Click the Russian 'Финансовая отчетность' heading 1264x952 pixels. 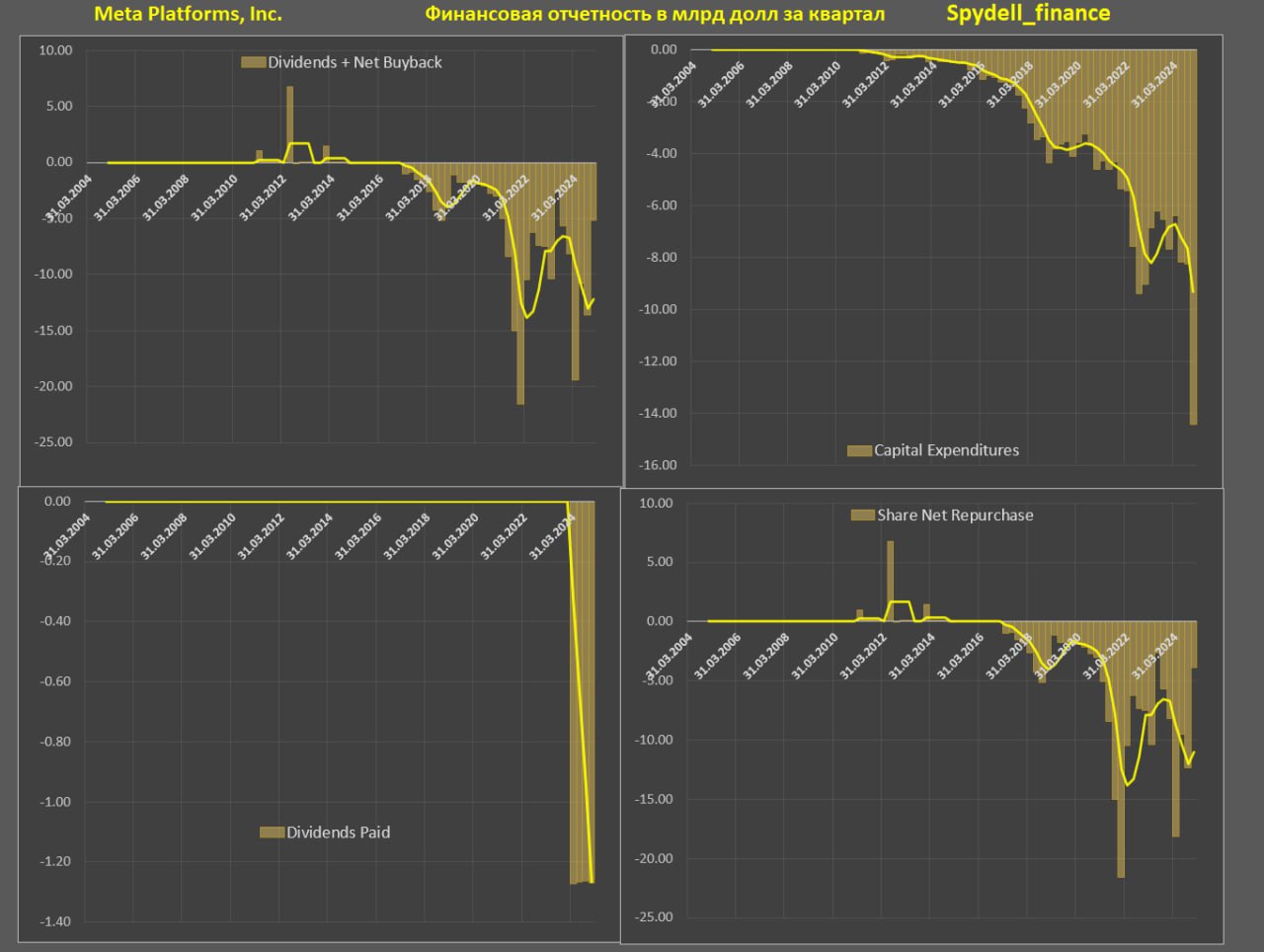655,14
